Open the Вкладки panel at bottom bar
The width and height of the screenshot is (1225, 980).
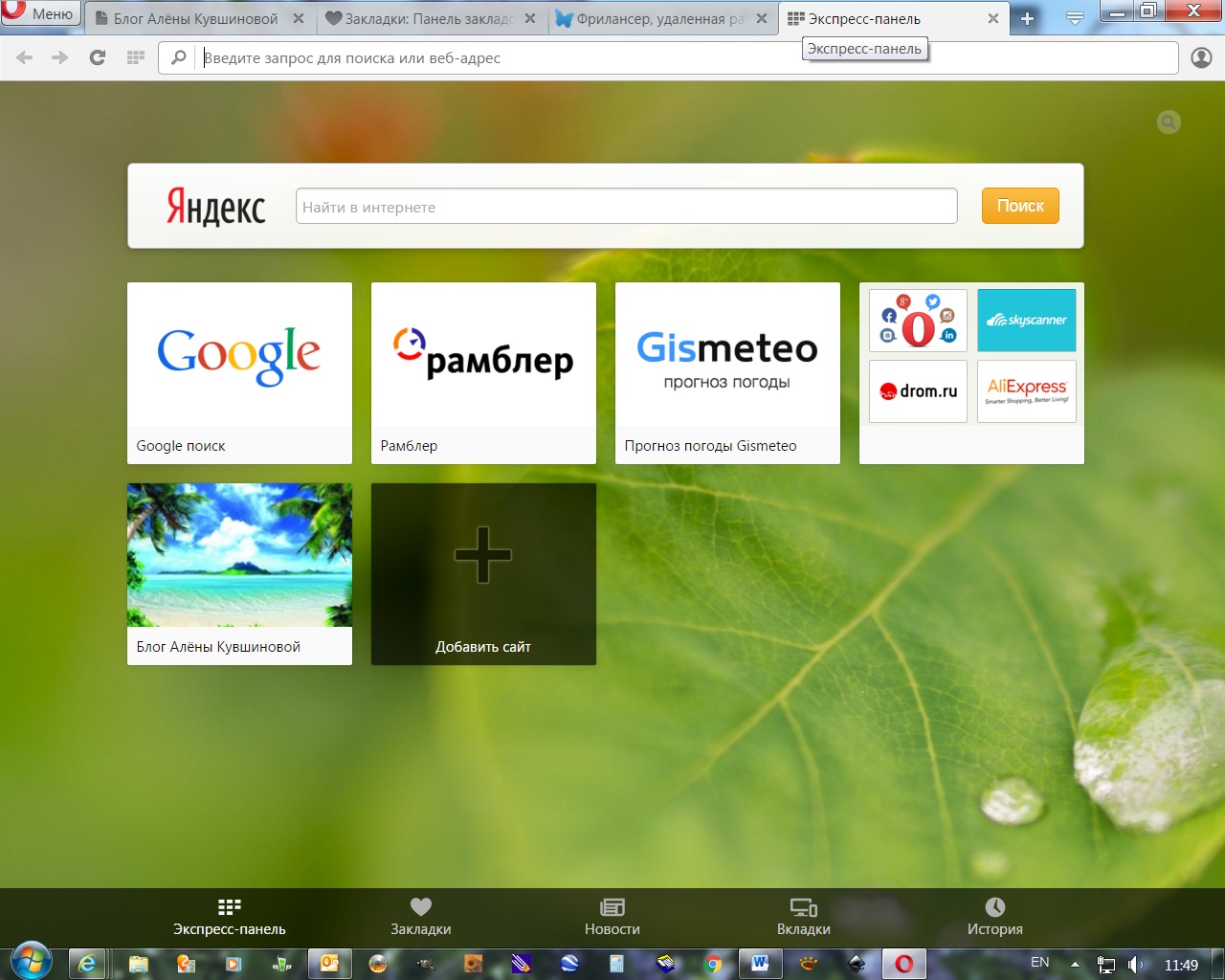click(x=803, y=906)
